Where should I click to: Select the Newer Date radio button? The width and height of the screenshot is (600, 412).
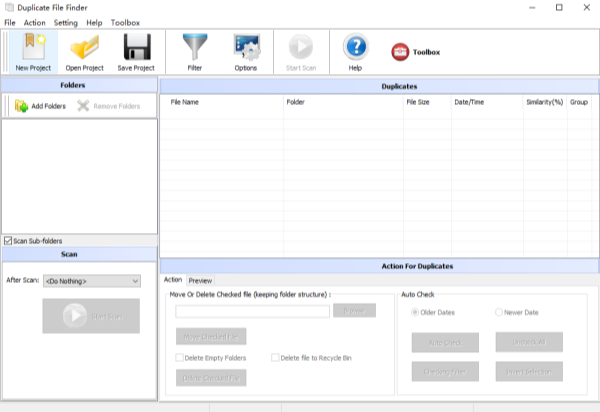click(499, 312)
